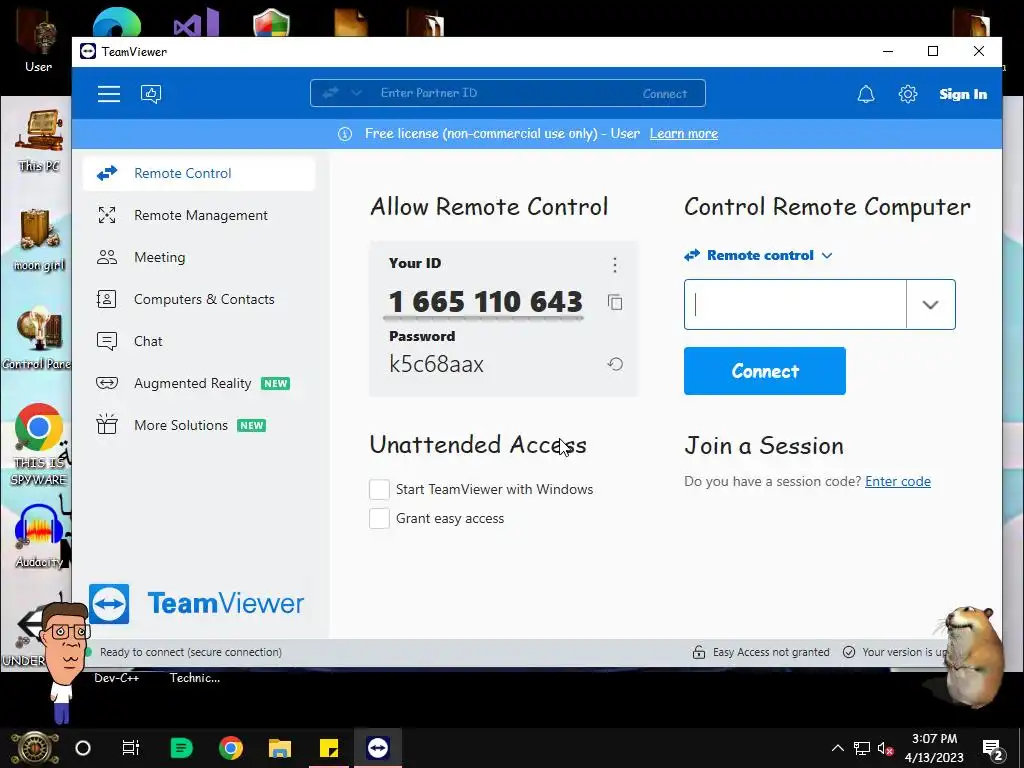Click the ID number 1 665 110 643
The image size is (1024, 768).
pos(485,302)
